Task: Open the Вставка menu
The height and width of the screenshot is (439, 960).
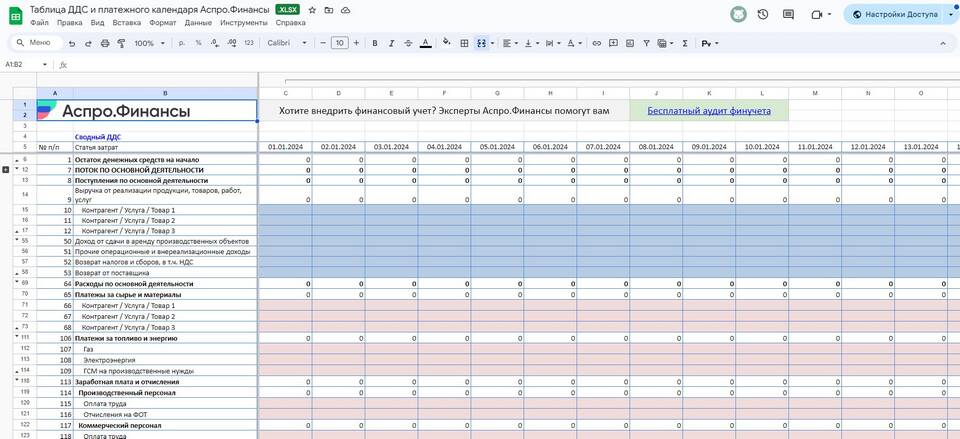Action: click(127, 22)
